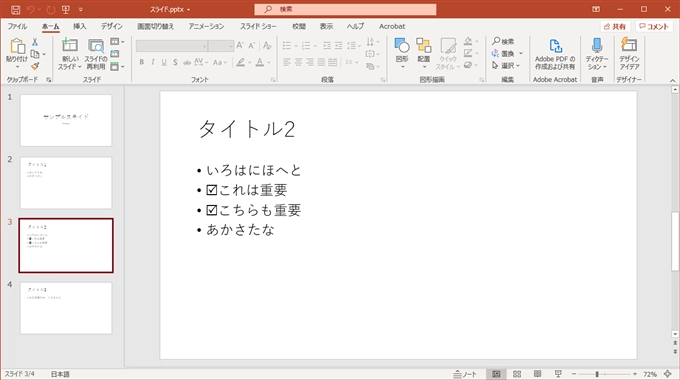
Task: Toggle Bold formatting
Action: pyautogui.click(x=142, y=62)
